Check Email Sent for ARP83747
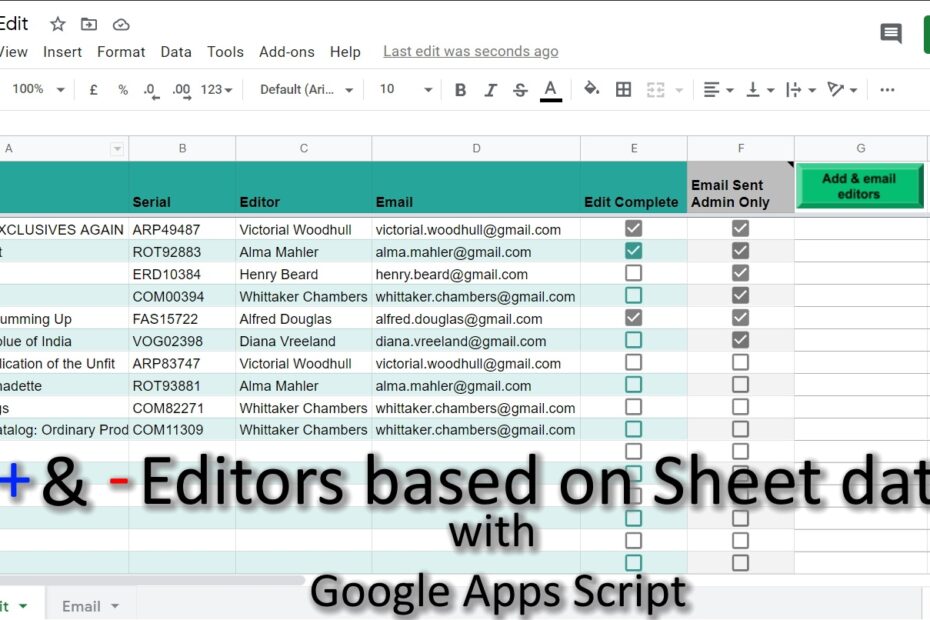 pyautogui.click(x=740, y=362)
